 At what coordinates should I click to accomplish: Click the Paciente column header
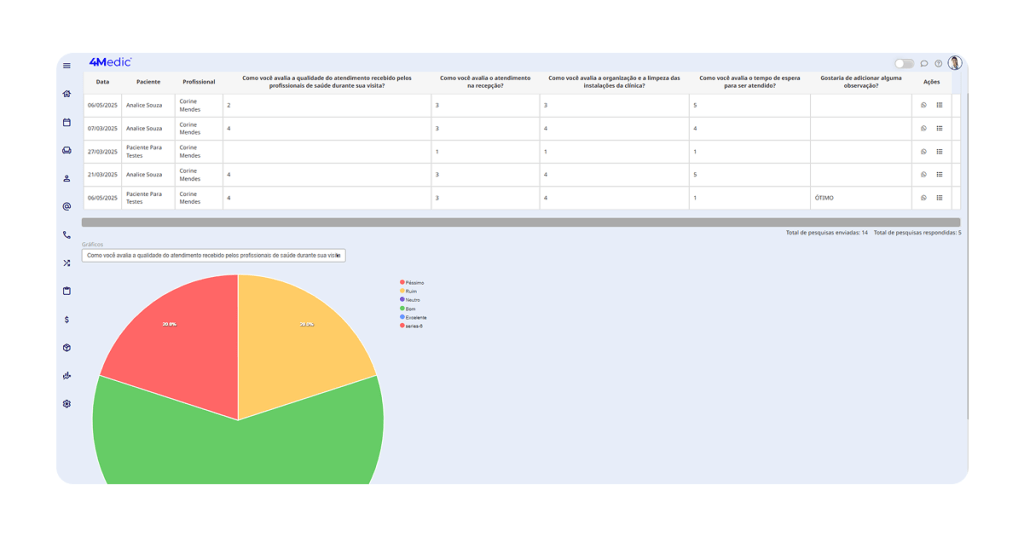(148, 82)
